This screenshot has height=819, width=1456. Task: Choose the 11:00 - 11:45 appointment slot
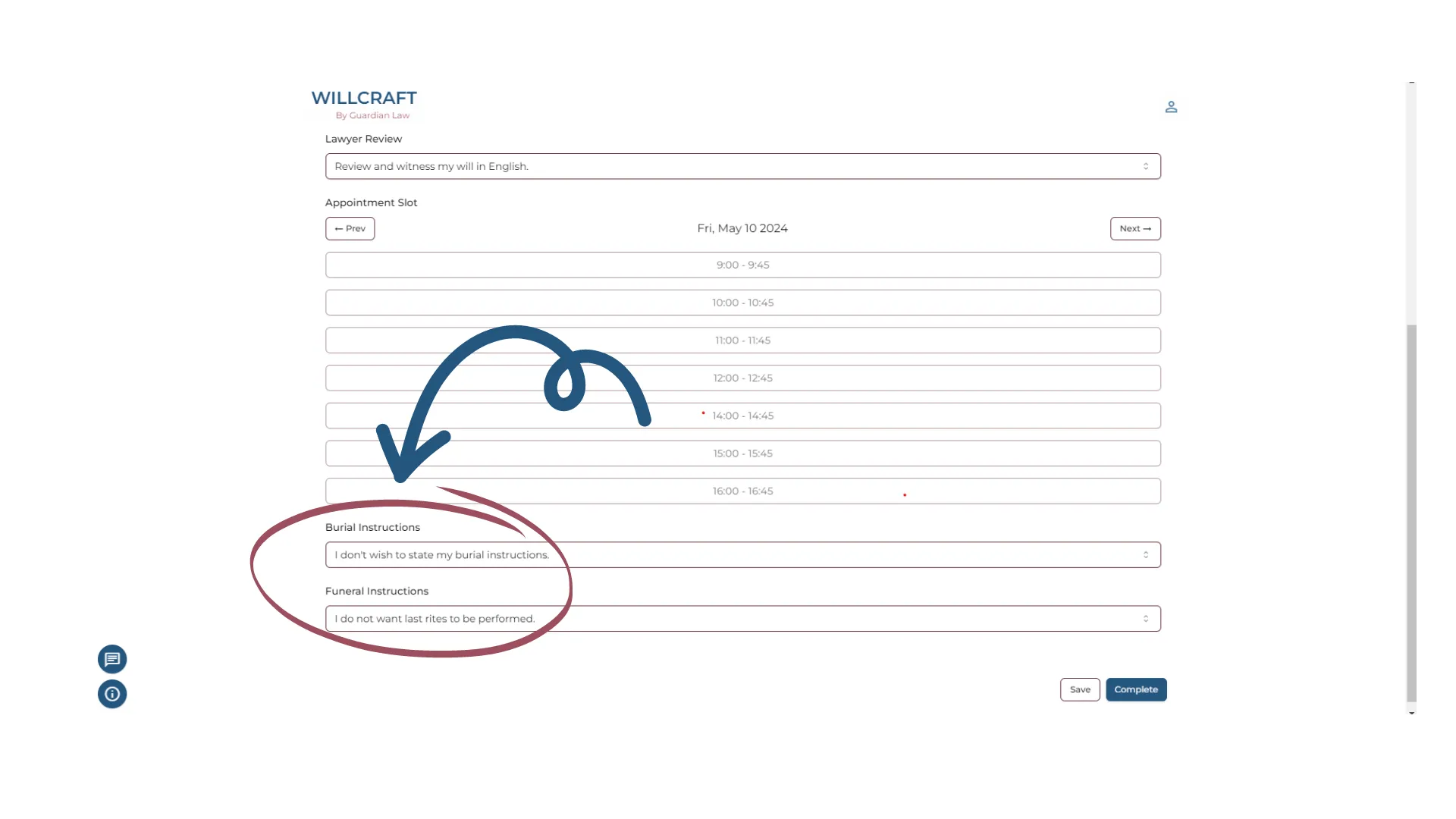[743, 340]
